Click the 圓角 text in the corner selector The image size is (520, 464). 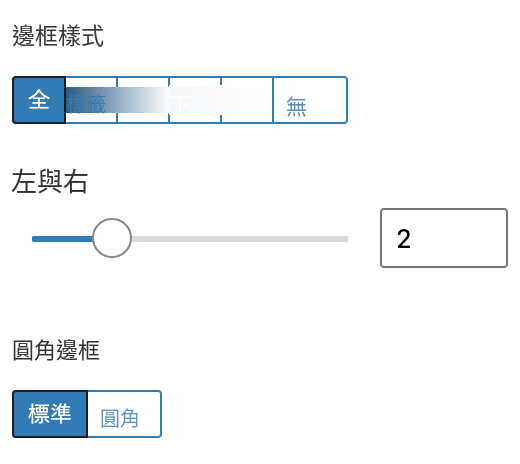119,418
